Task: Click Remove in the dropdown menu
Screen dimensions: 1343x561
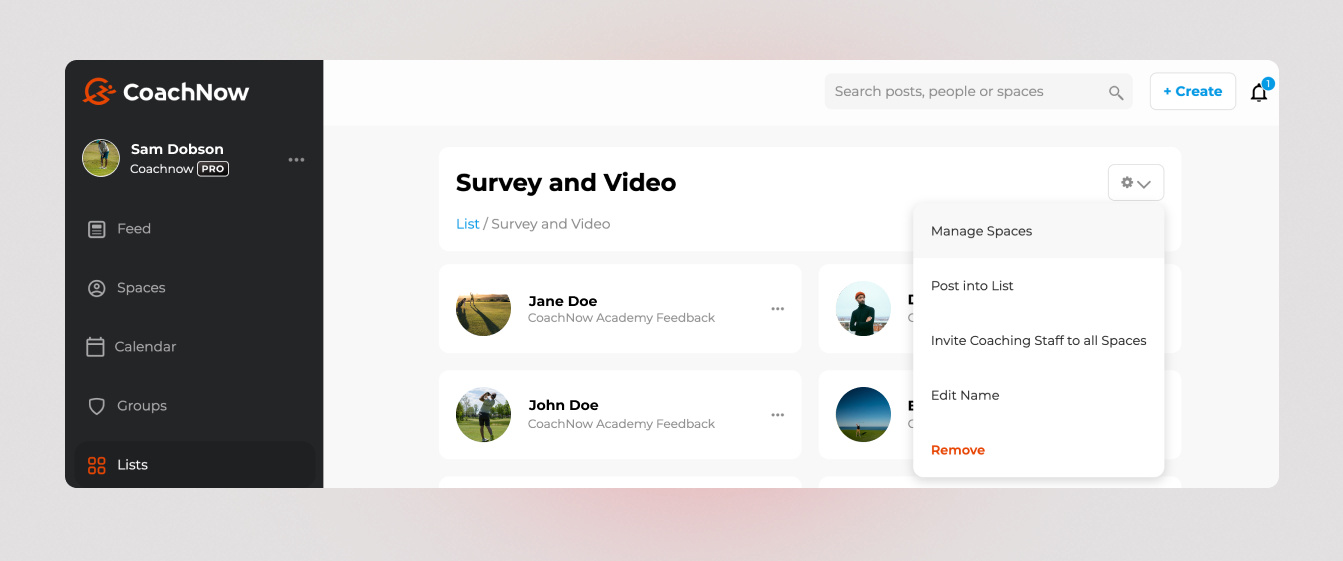Action: point(958,451)
